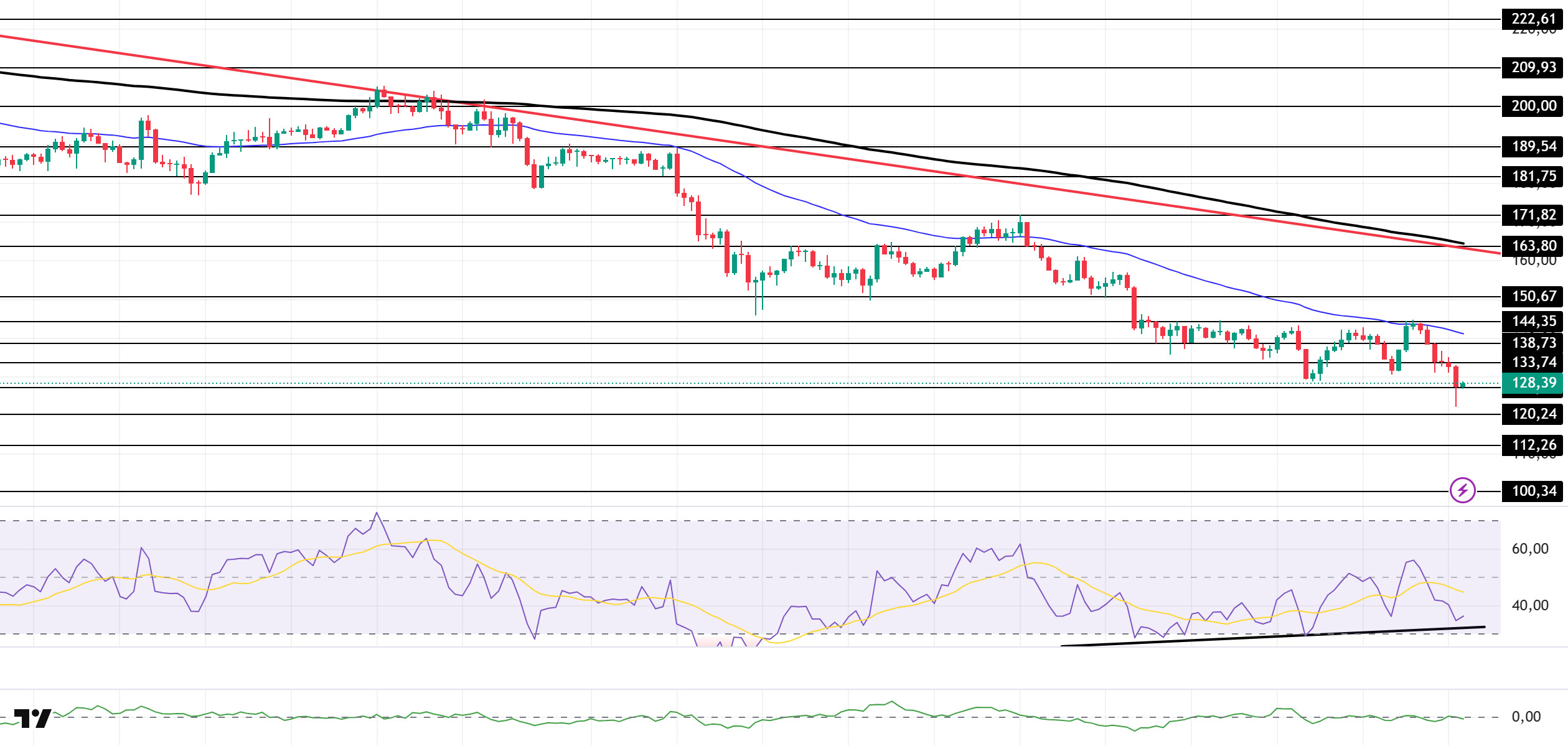Click the 60,00 RSI axis label
The image size is (1568, 754).
[1529, 549]
